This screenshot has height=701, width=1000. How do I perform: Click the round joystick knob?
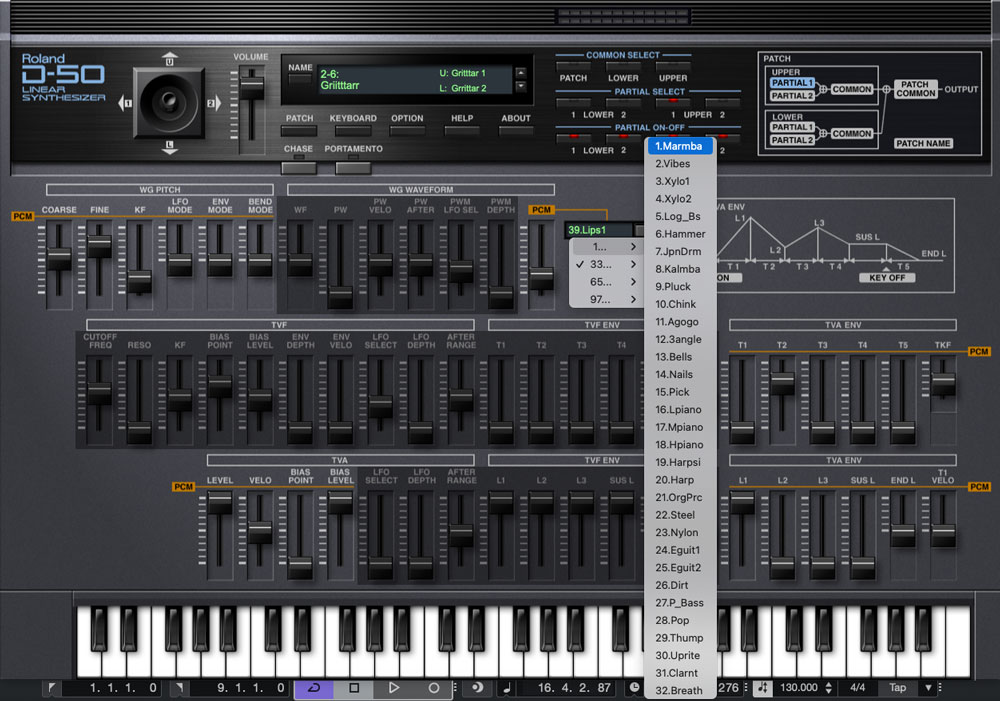pyautogui.click(x=169, y=102)
